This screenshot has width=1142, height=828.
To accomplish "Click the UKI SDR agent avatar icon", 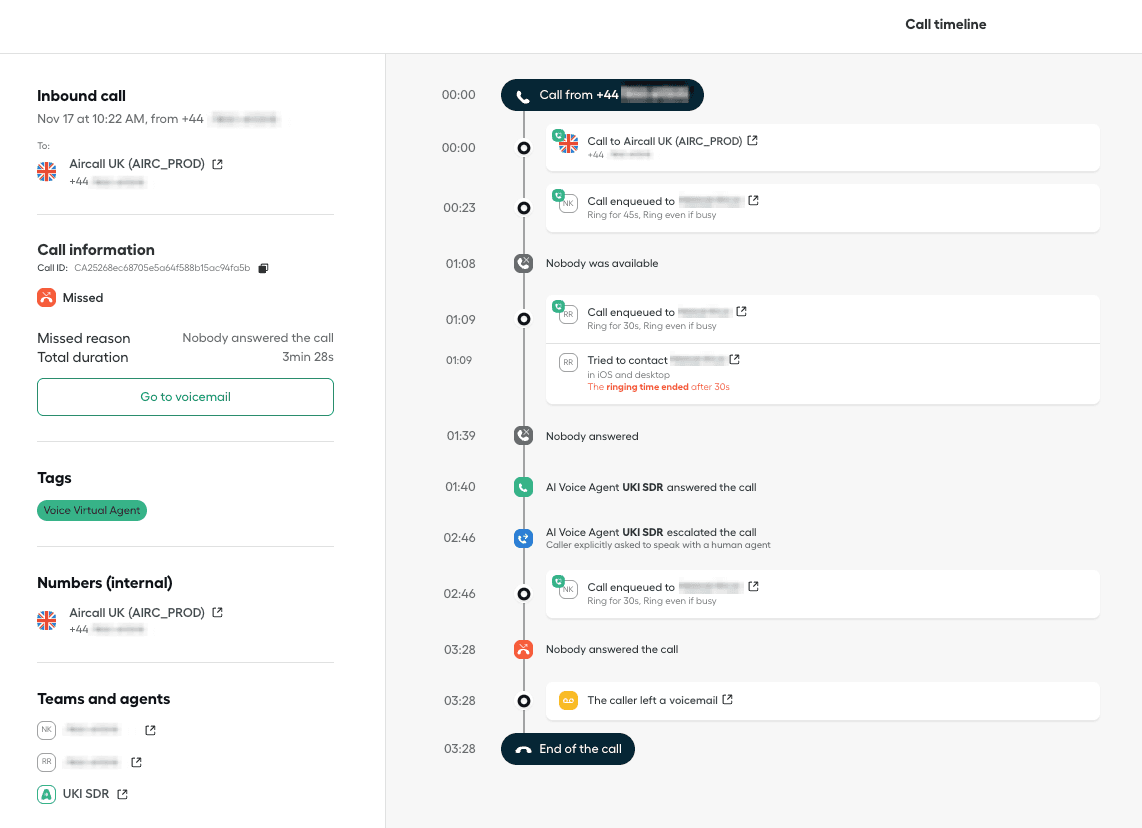I will [x=46, y=793].
